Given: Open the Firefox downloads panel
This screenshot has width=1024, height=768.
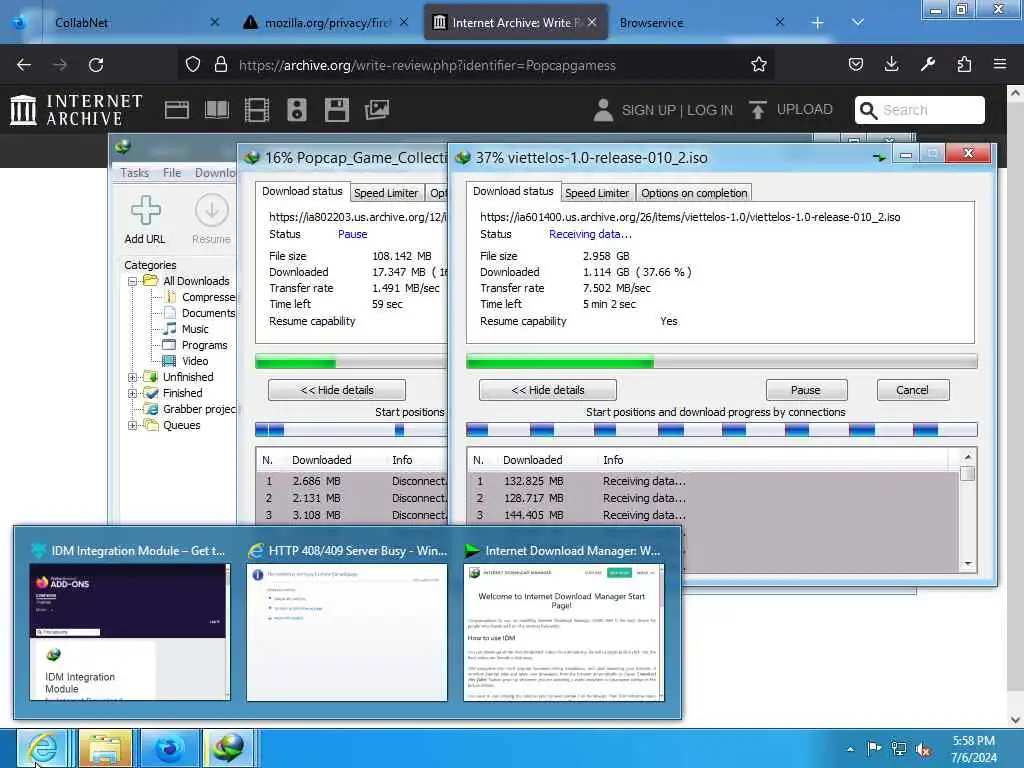Looking at the screenshot, I should point(891,65).
